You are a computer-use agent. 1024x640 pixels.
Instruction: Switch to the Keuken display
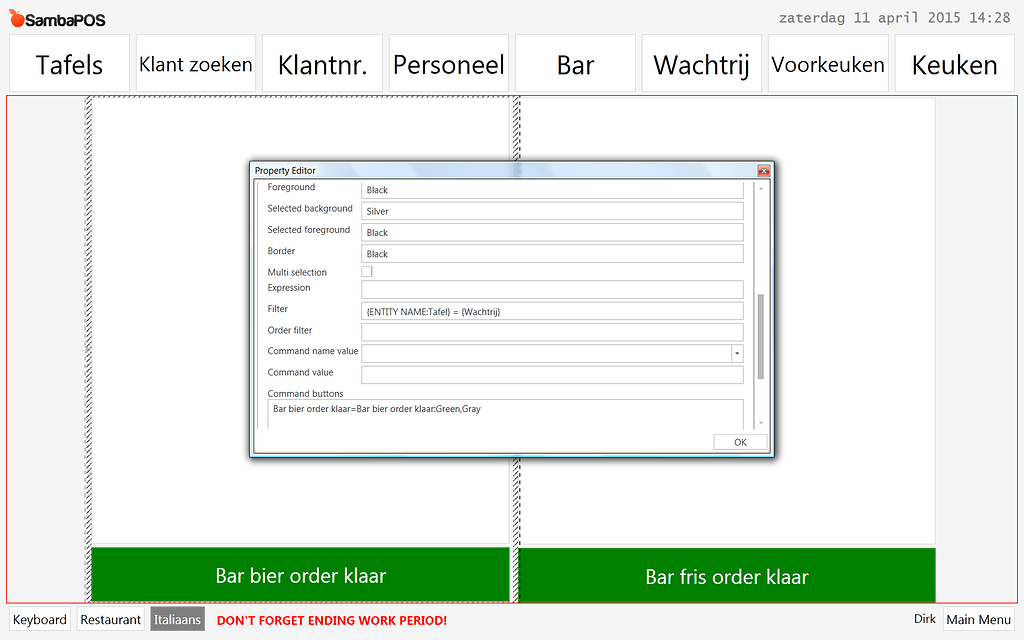[x=954, y=63]
